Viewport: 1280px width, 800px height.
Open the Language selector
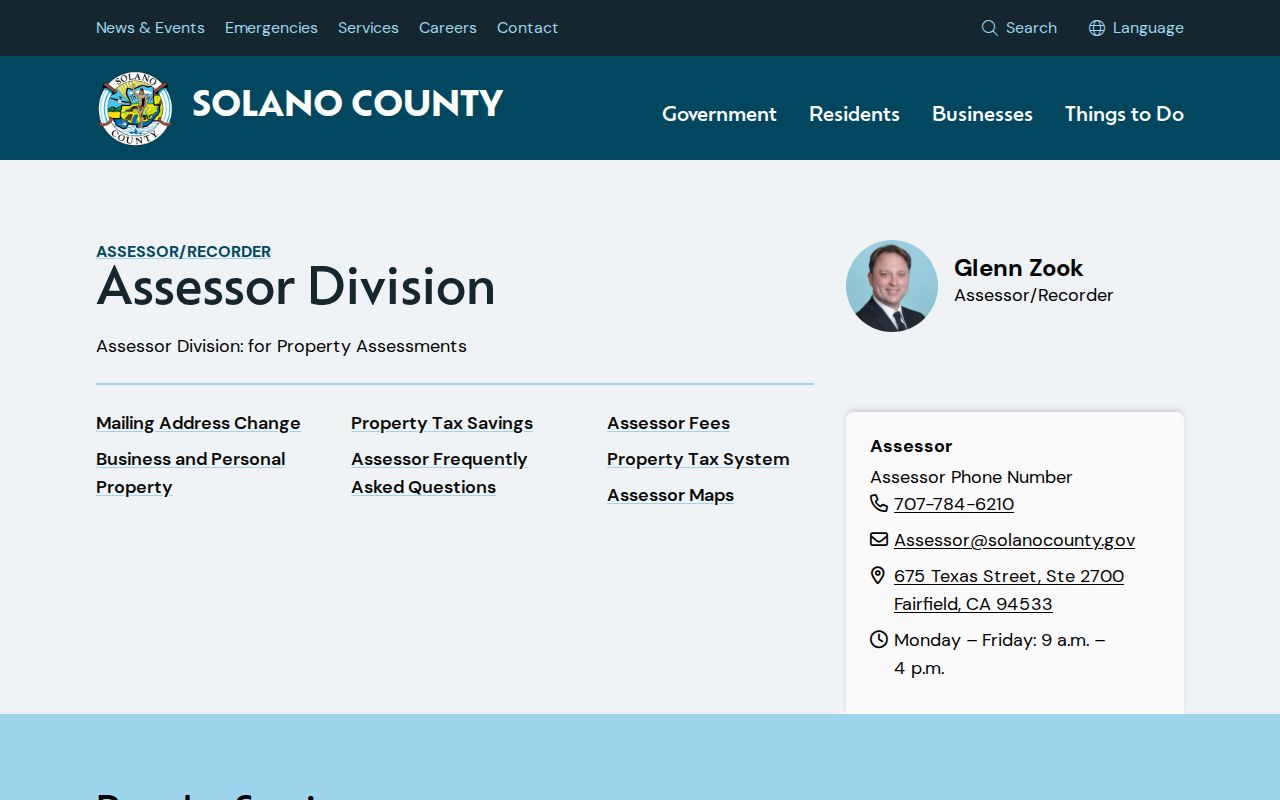(x=1148, y=28)
